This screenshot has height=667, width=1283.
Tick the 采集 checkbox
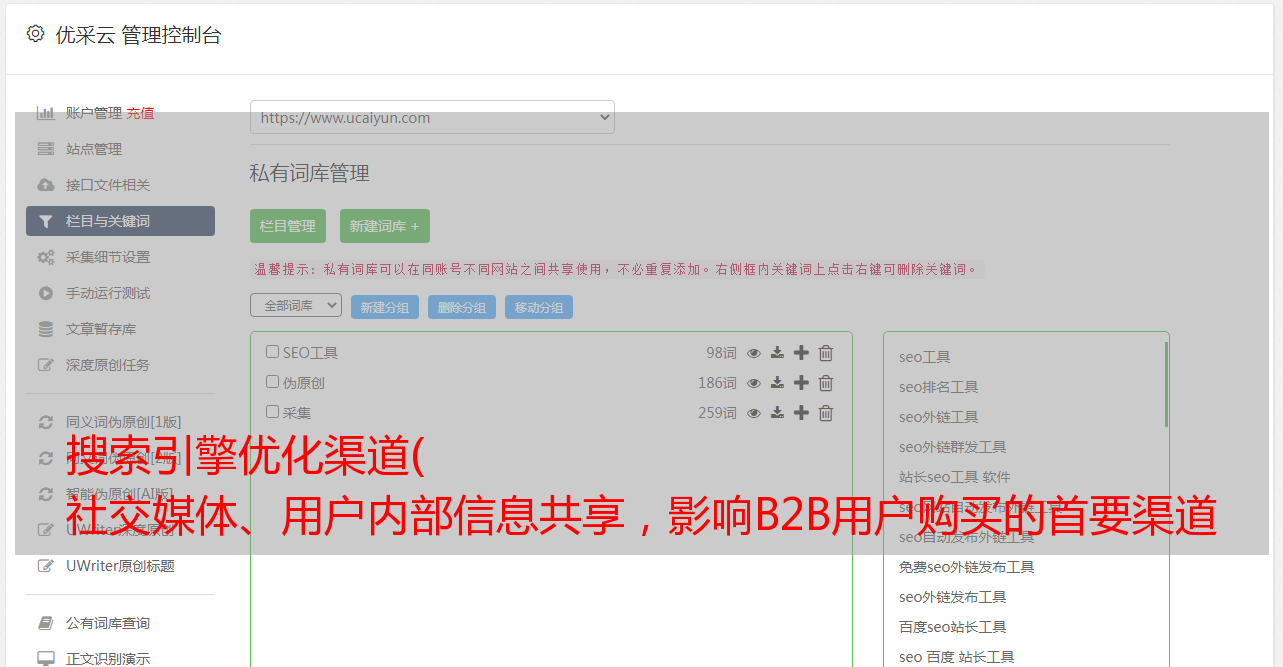[272, 412]
